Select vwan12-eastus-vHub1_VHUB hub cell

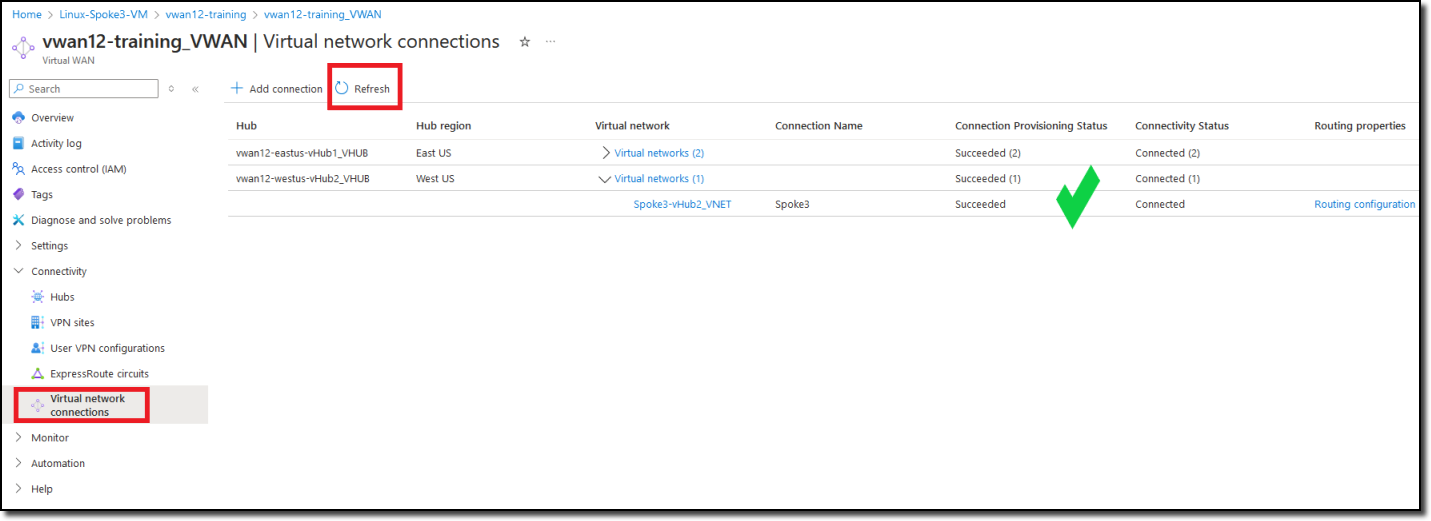click(x=303, y=153)
